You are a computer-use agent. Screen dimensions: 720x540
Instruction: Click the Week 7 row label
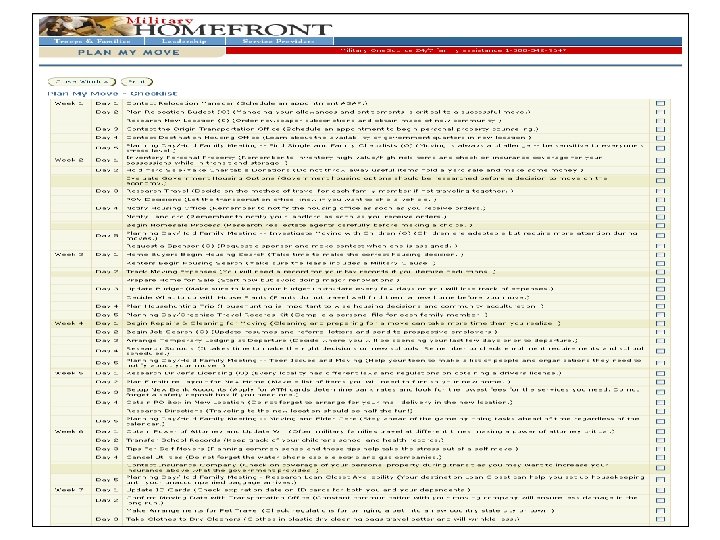(x=69, y=490)
